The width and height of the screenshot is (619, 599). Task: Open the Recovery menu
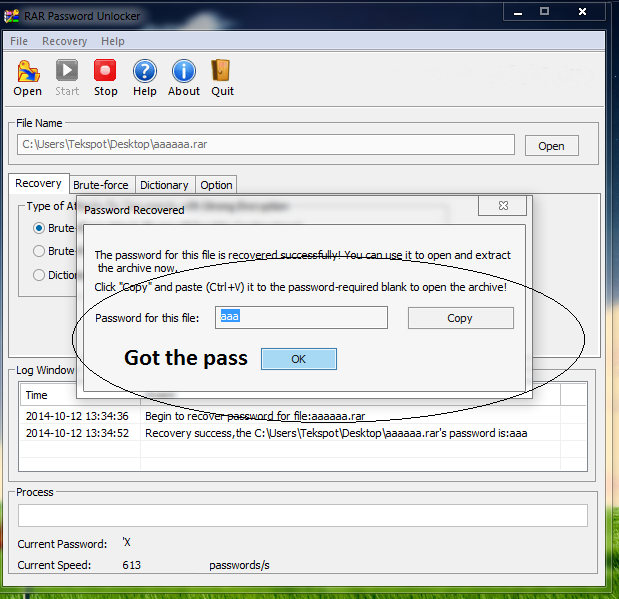(64, 41)
